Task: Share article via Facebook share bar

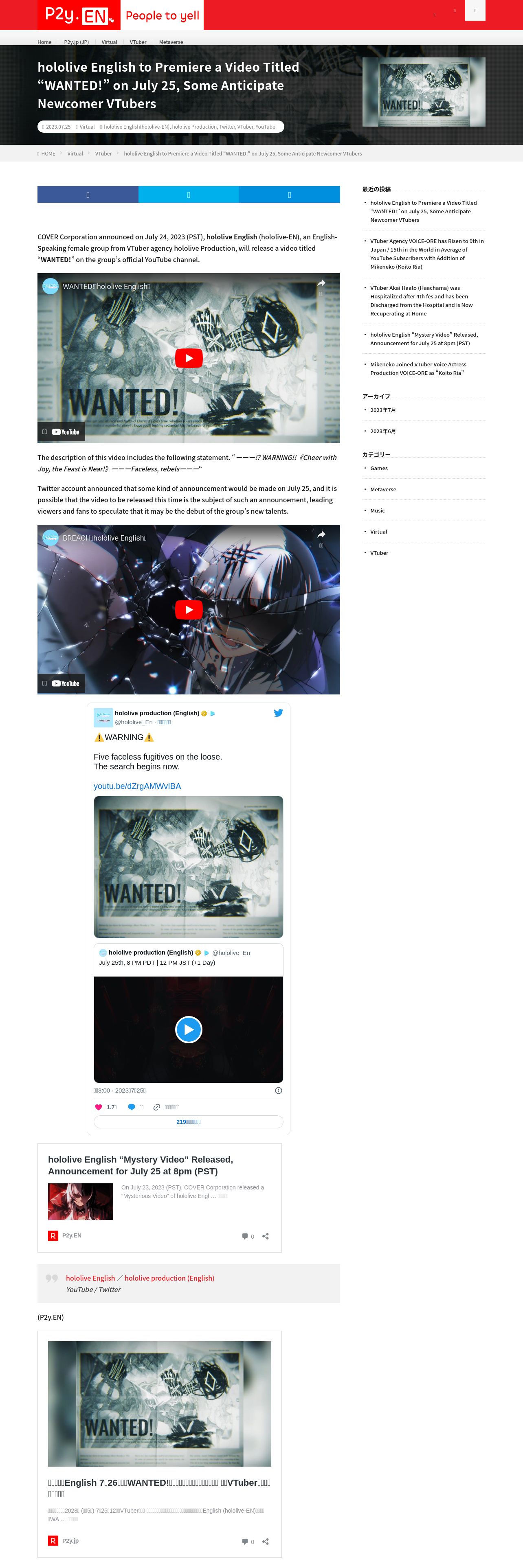Action: [x=88, y=195]
